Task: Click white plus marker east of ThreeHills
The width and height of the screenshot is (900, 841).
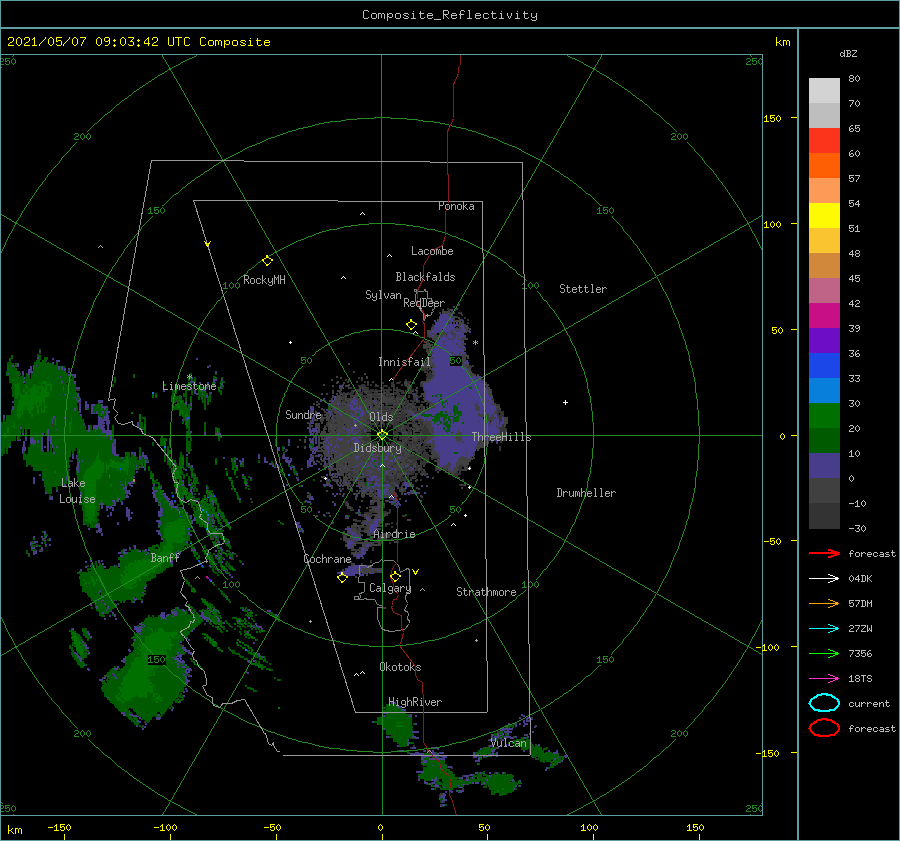Action: click(x=565, y=402)
